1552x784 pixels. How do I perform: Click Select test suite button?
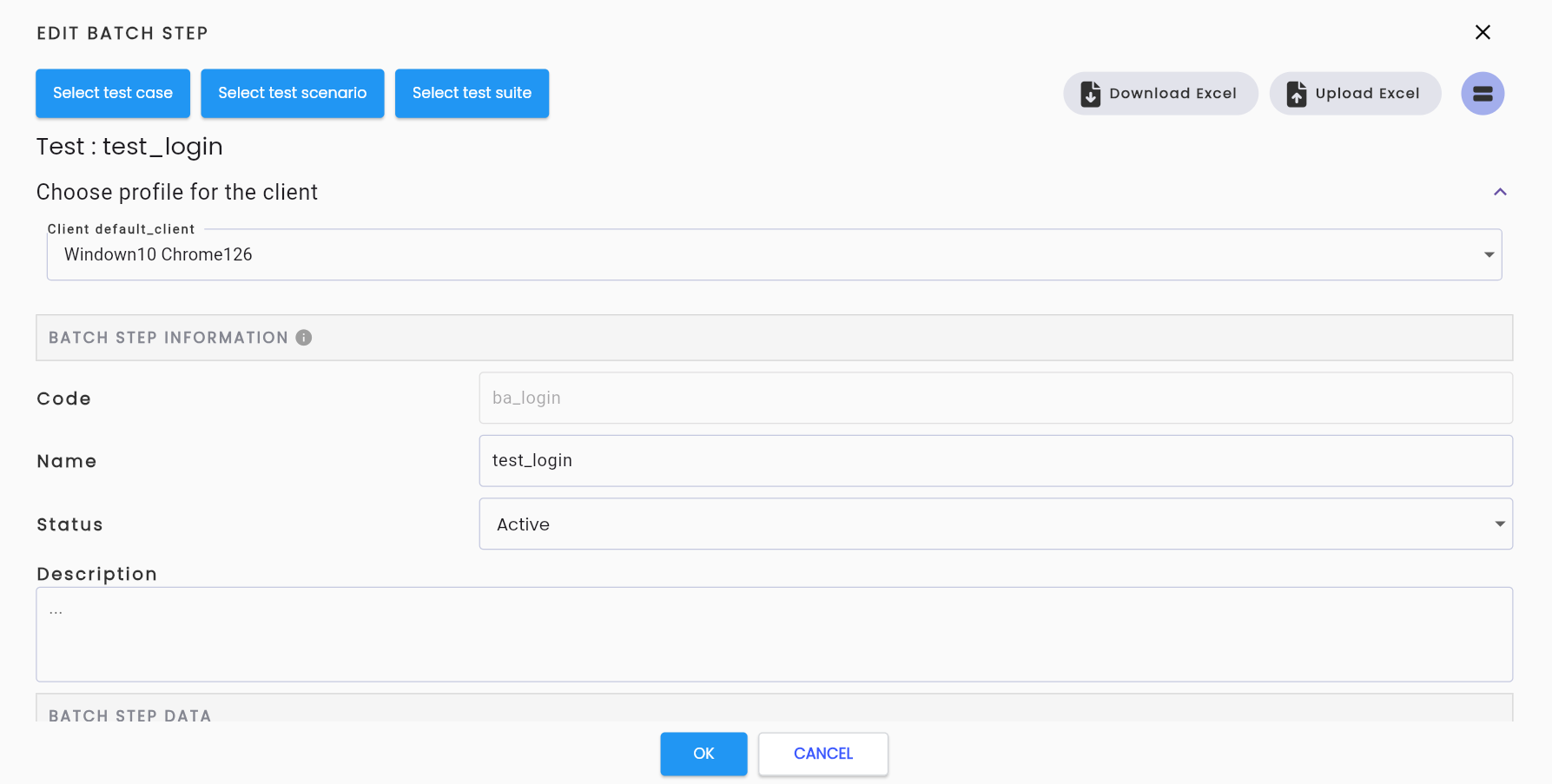click(x=472, y=93)
